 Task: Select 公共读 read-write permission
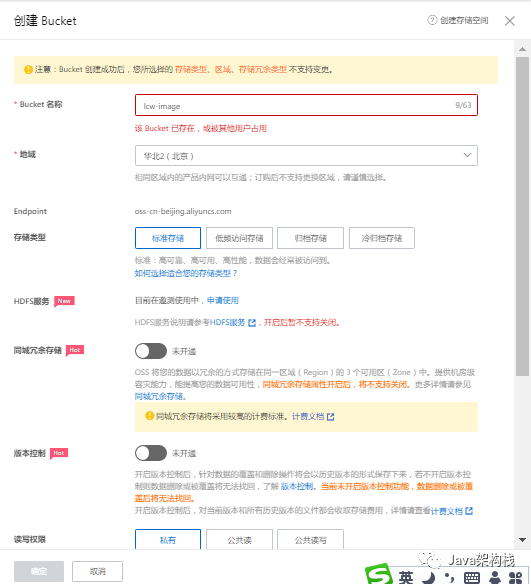click(239, 539)
